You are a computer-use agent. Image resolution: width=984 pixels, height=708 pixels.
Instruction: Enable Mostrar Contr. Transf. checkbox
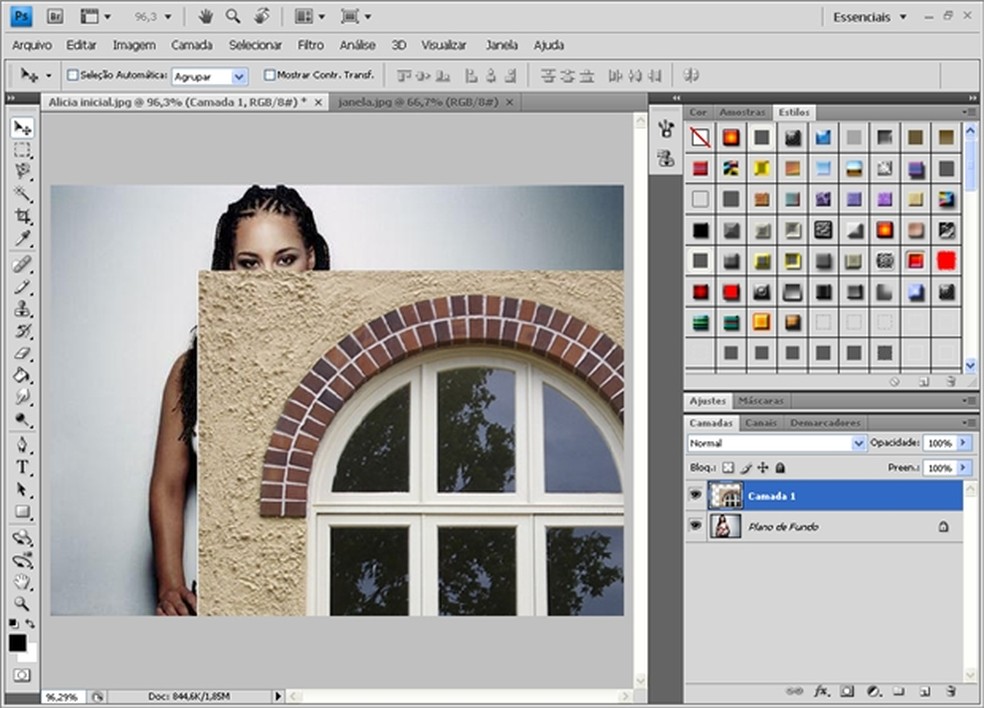tap(269, 75)
